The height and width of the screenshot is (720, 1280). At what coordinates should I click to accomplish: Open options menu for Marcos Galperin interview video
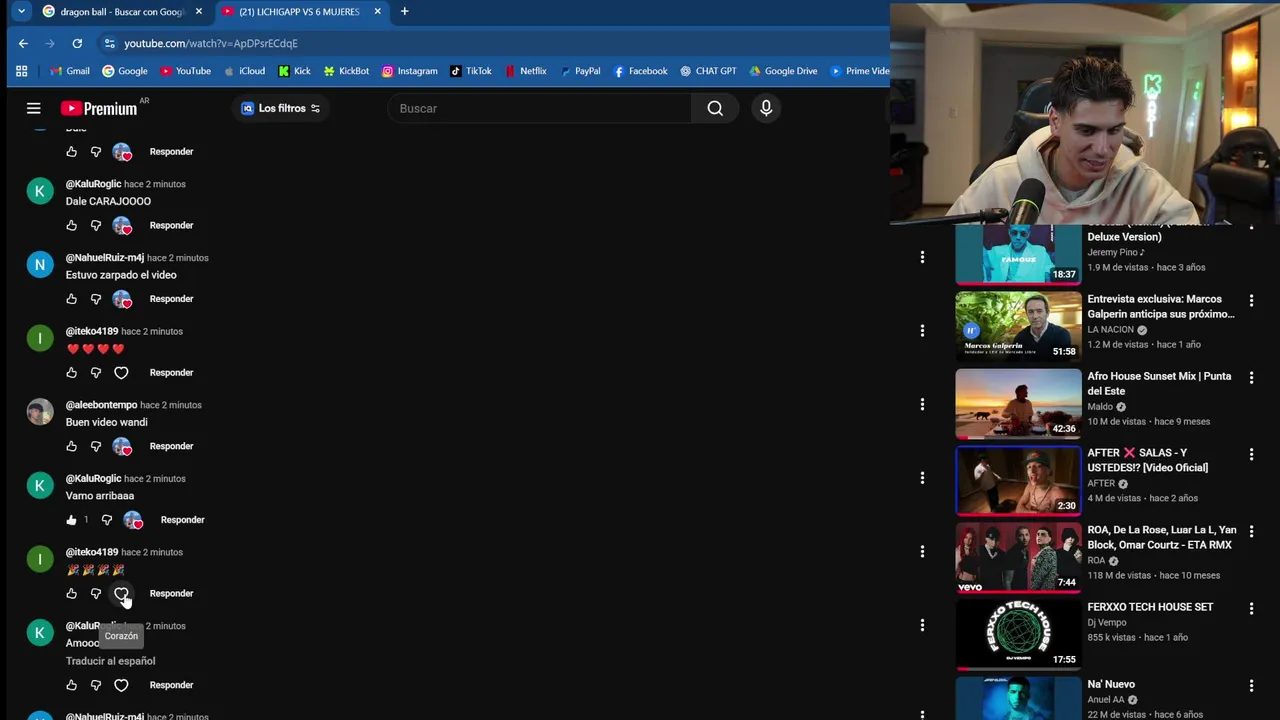coord(1251,300)
